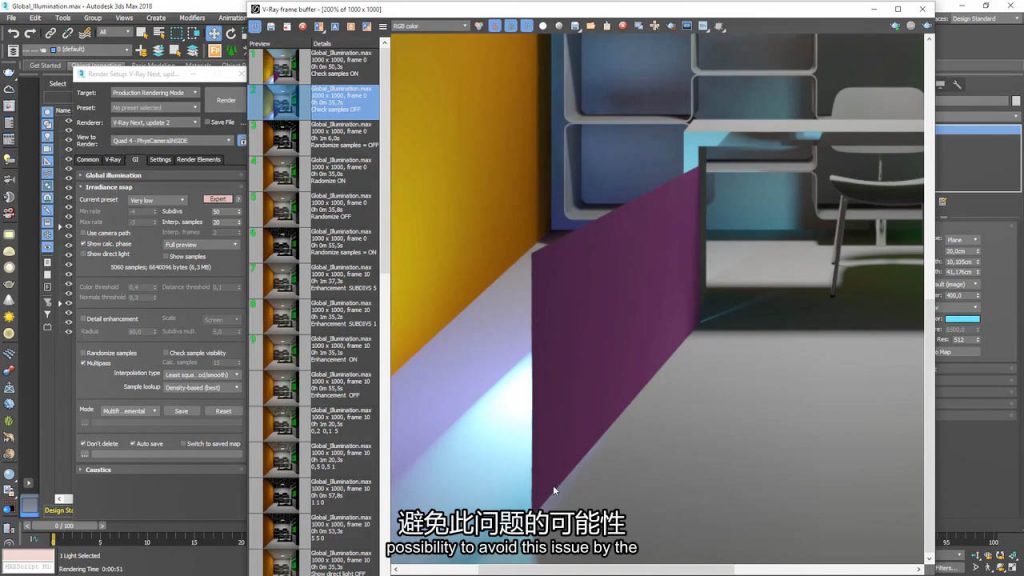Click the cyan color swatch in command panel
The height and width of the screenshot is (576, 1024).
[x=963, y=319]
